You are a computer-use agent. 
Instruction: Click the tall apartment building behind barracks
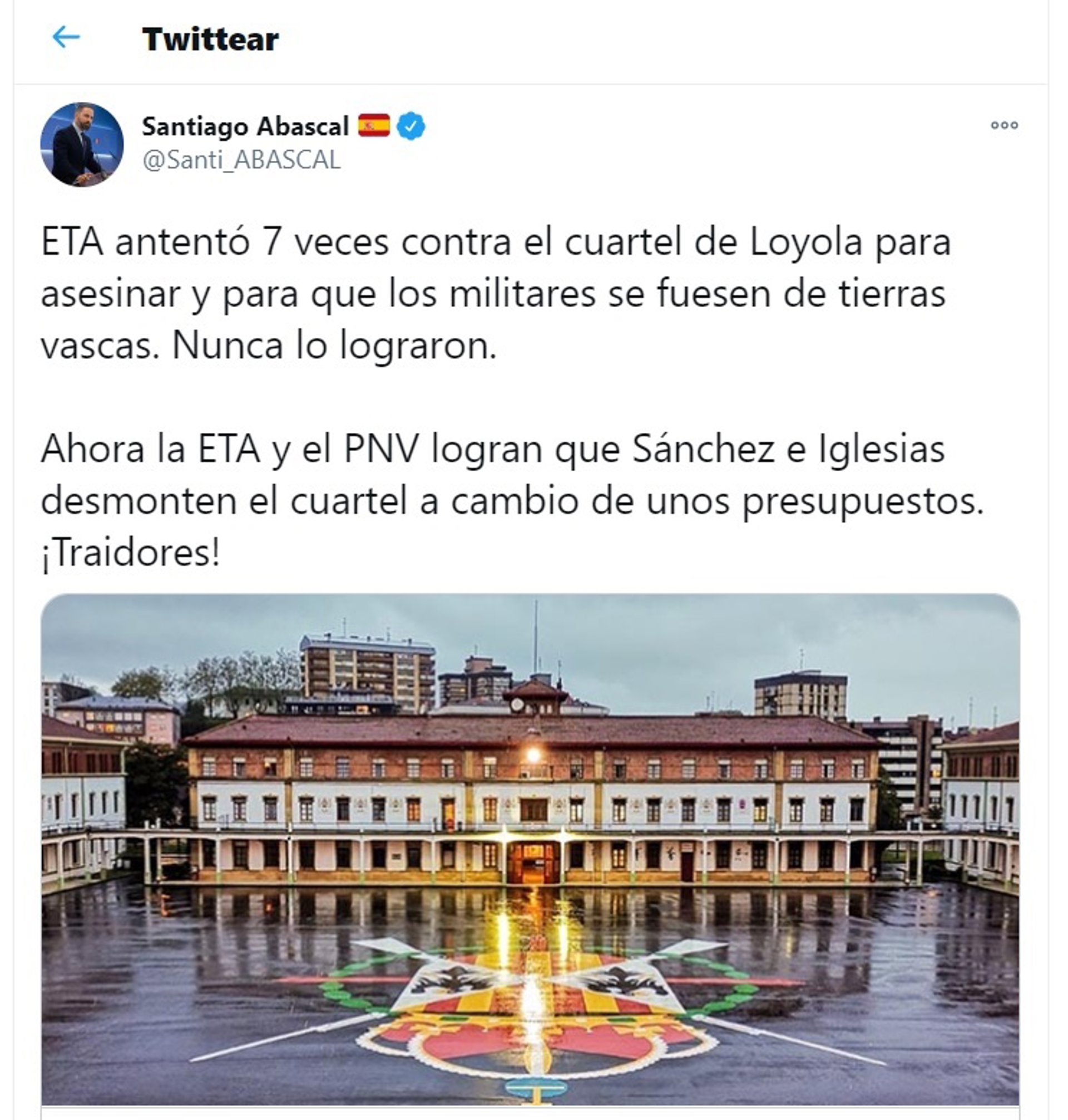(x=367, y=673)
